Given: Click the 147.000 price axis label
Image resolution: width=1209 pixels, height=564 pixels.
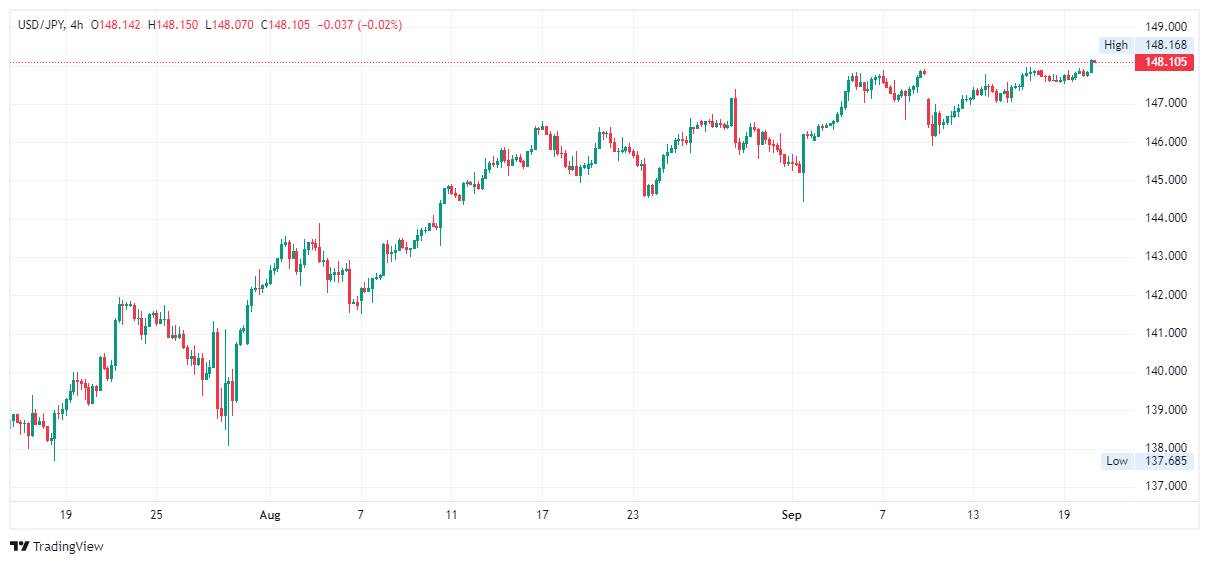Looking at the screenshot, I should [x=1165, y=103].
